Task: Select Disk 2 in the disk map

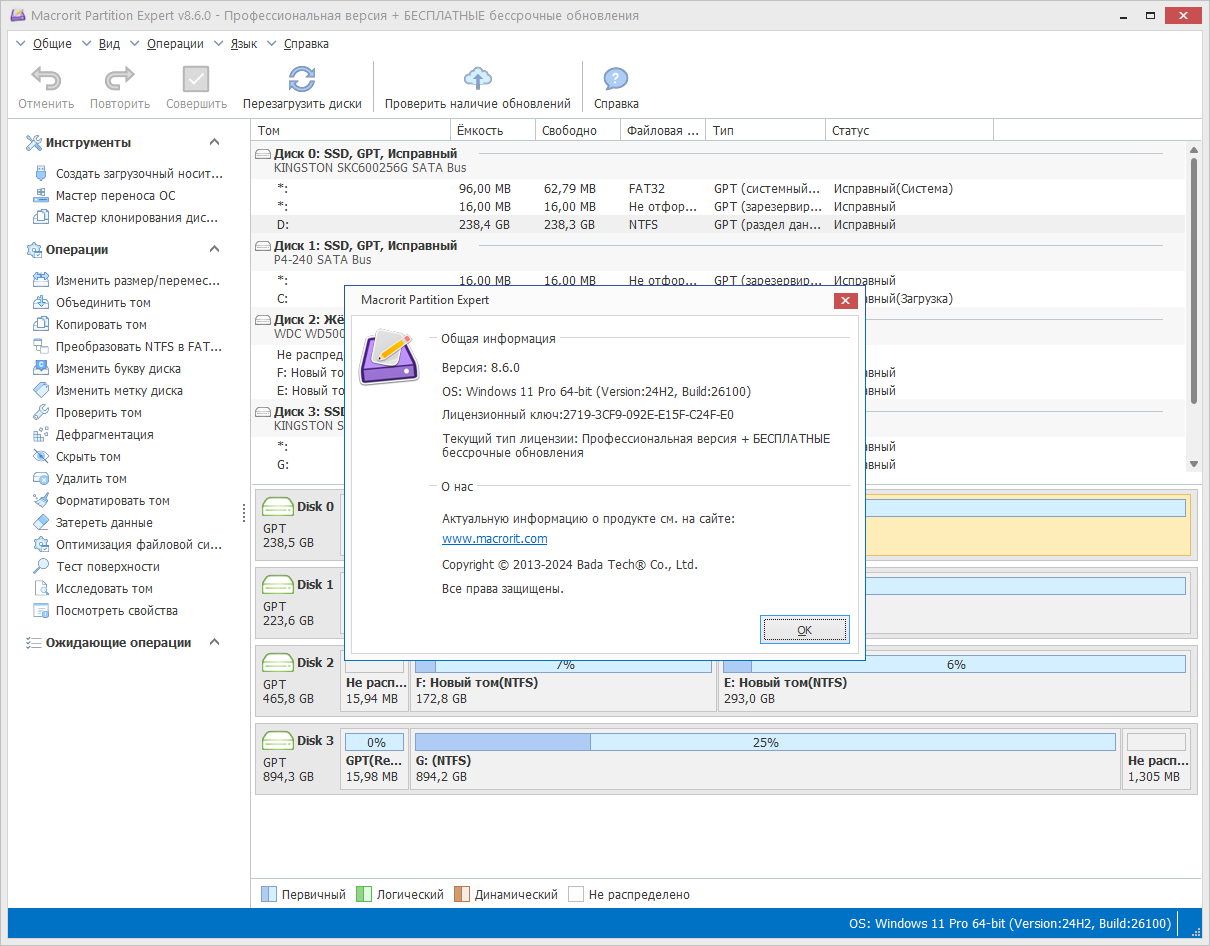Action: click(298, 680)
